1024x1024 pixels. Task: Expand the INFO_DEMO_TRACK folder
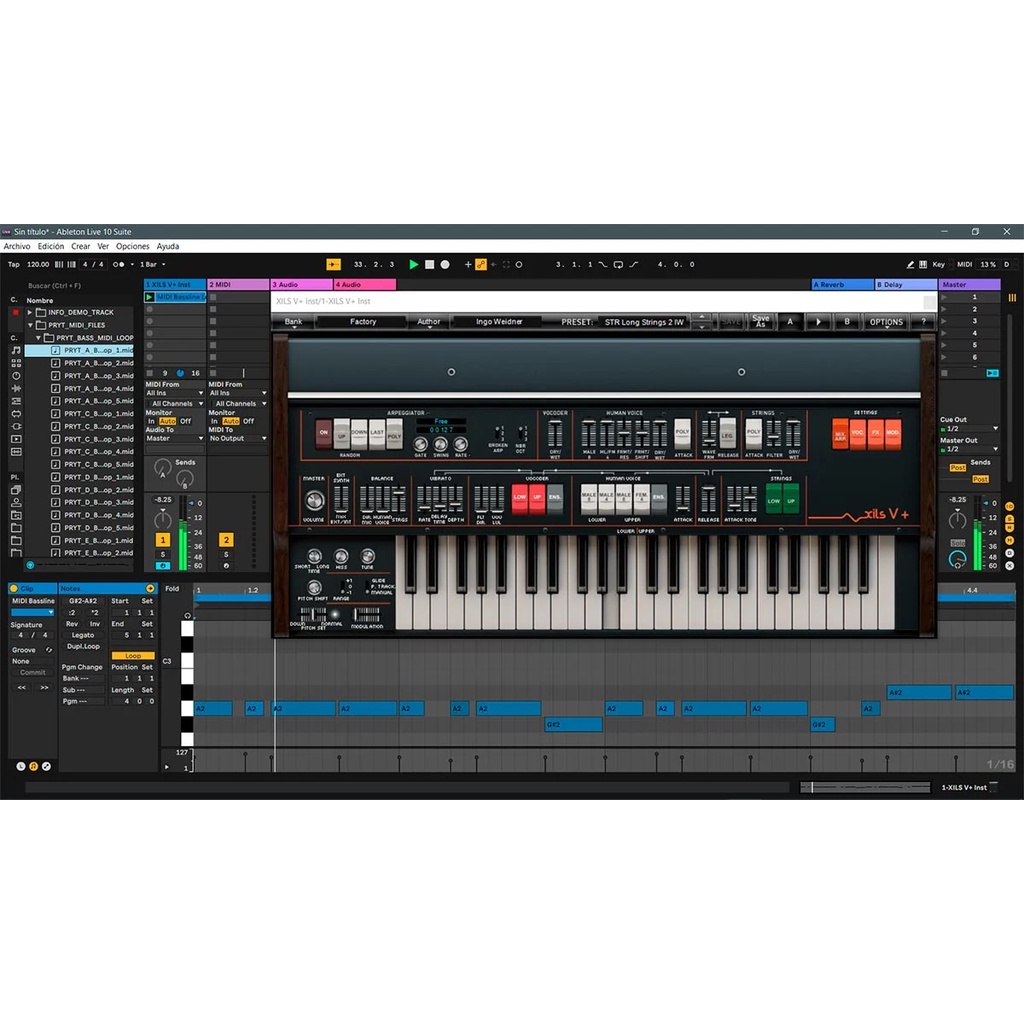pos(29,312)
